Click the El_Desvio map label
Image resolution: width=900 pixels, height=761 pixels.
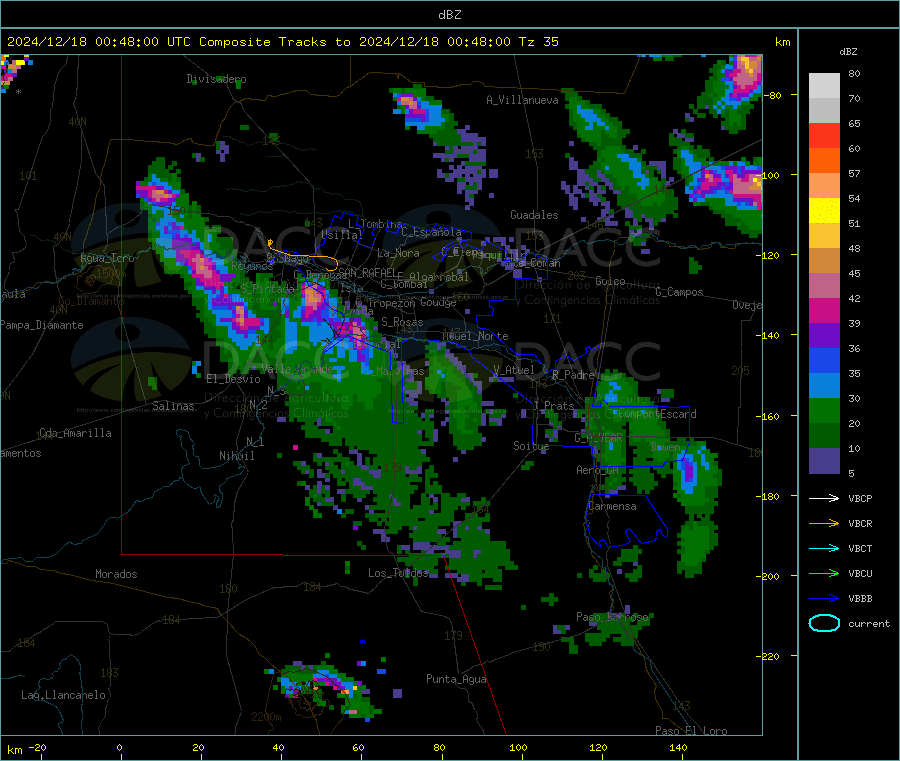pos(233,379)
